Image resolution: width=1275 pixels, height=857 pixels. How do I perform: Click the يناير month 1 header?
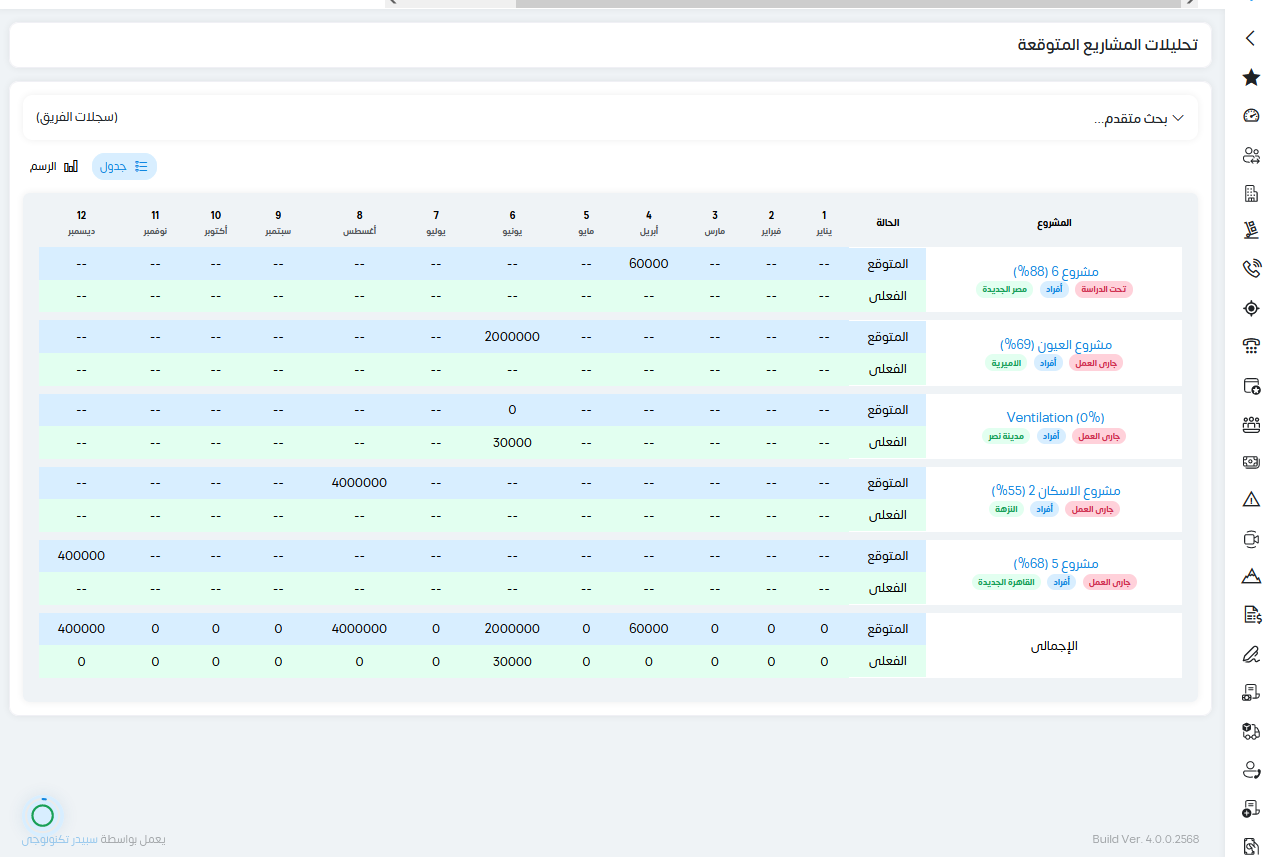tap(824, 222)
